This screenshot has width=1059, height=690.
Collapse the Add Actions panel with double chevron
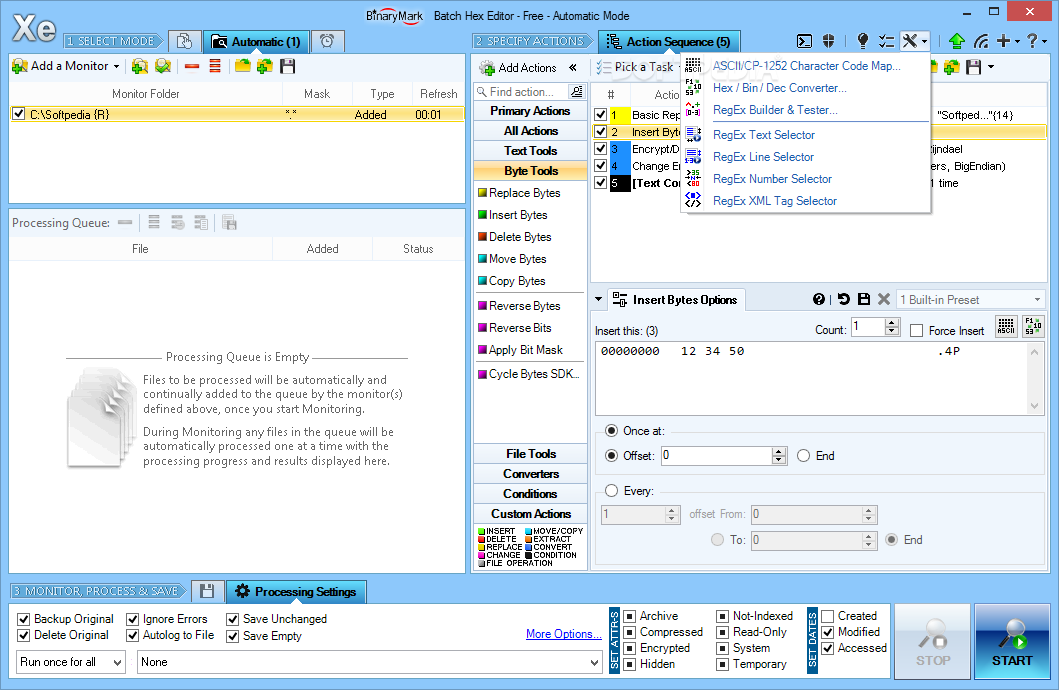click(573, 68)
